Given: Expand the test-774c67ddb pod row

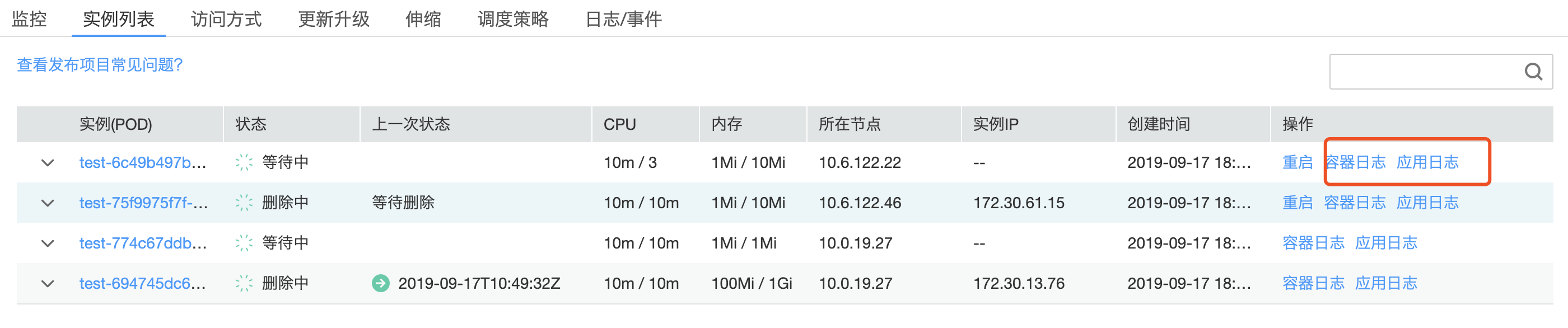Looking at the screenshot, I should (48, 243).
